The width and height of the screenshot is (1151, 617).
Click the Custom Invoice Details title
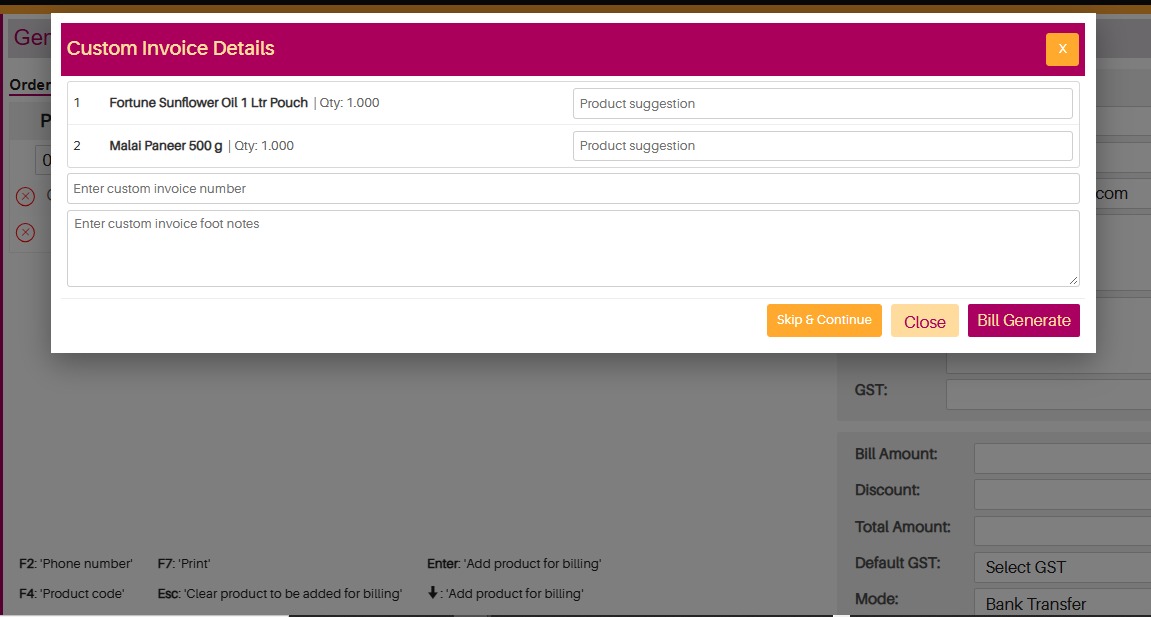(x=170, y=48)
